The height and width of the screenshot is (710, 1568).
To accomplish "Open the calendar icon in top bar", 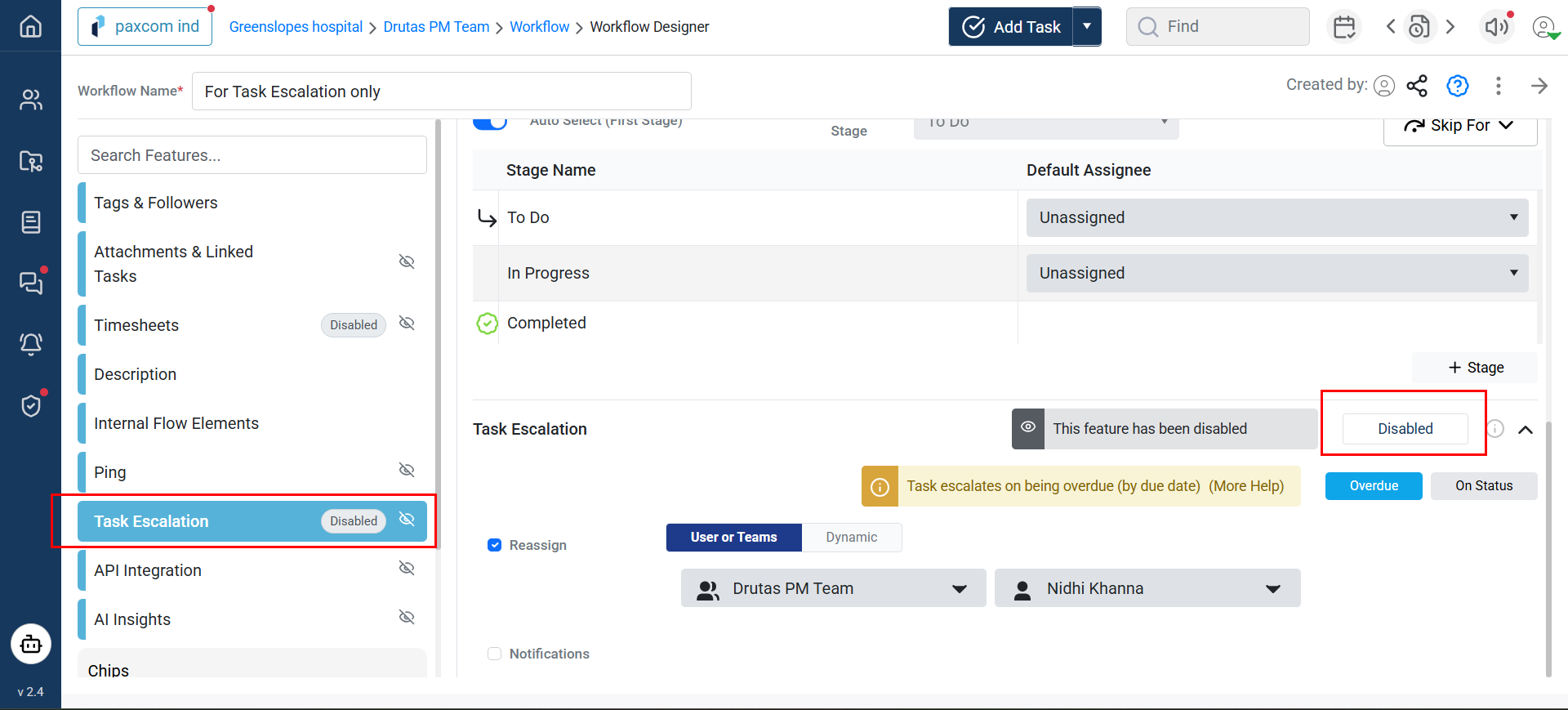I will click(x=1344, y=27).
